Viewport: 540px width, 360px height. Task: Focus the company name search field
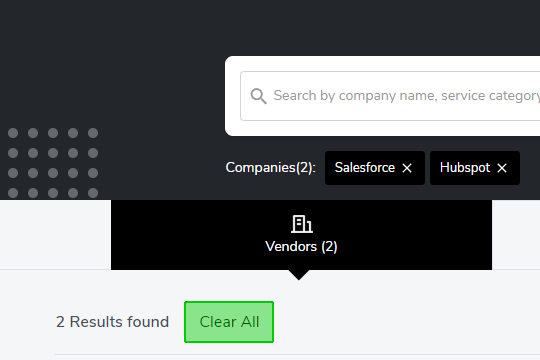pos(390,96)
